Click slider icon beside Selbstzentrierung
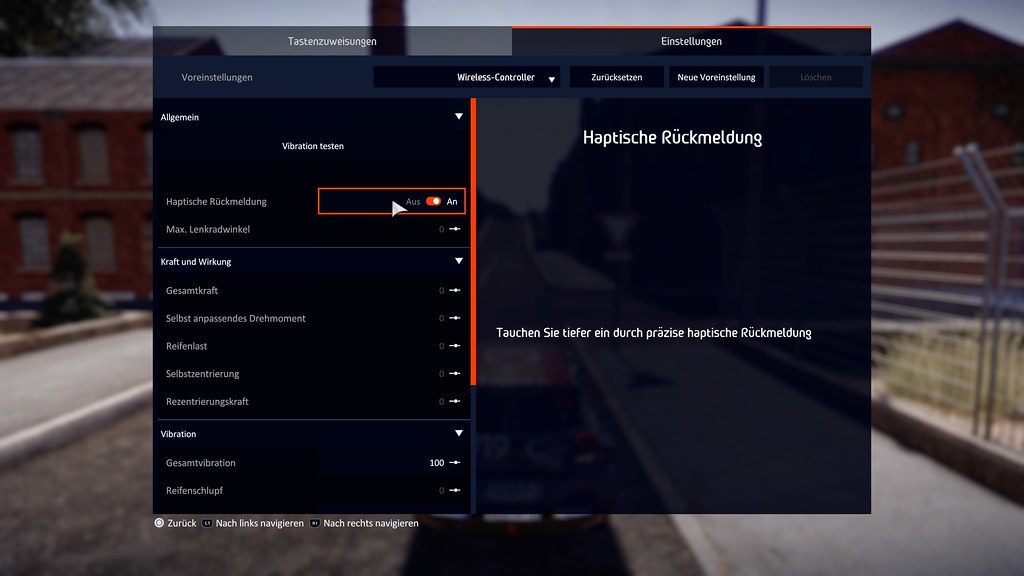The width and height of the screenshot is (1024, 576). [454, 374]
